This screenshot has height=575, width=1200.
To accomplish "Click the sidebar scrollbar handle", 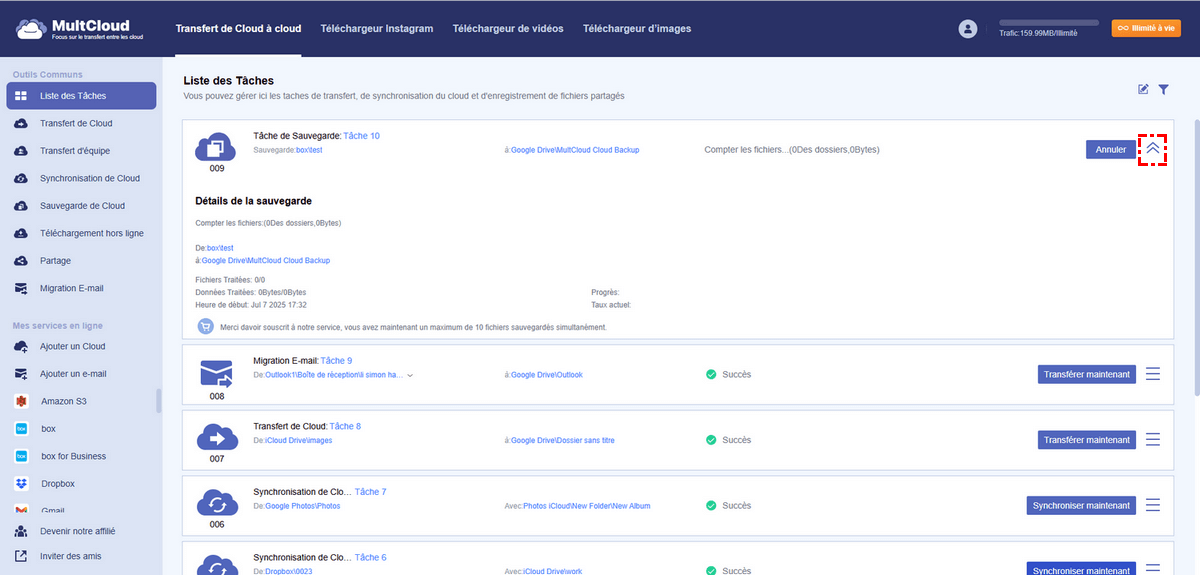I will tap(159, 400).
